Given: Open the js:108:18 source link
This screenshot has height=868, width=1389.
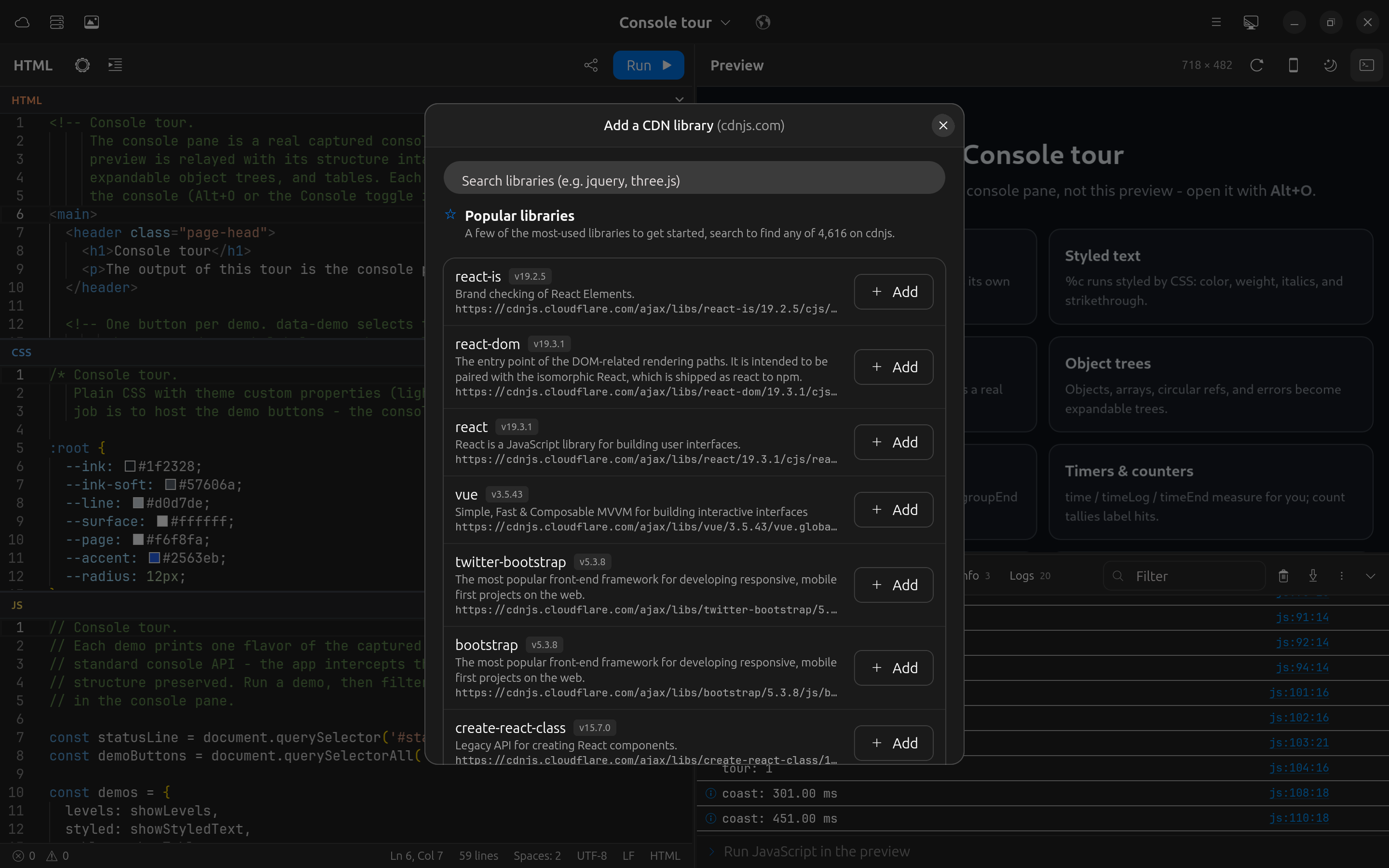Looking at the screenshot, I should (1298, 793).
